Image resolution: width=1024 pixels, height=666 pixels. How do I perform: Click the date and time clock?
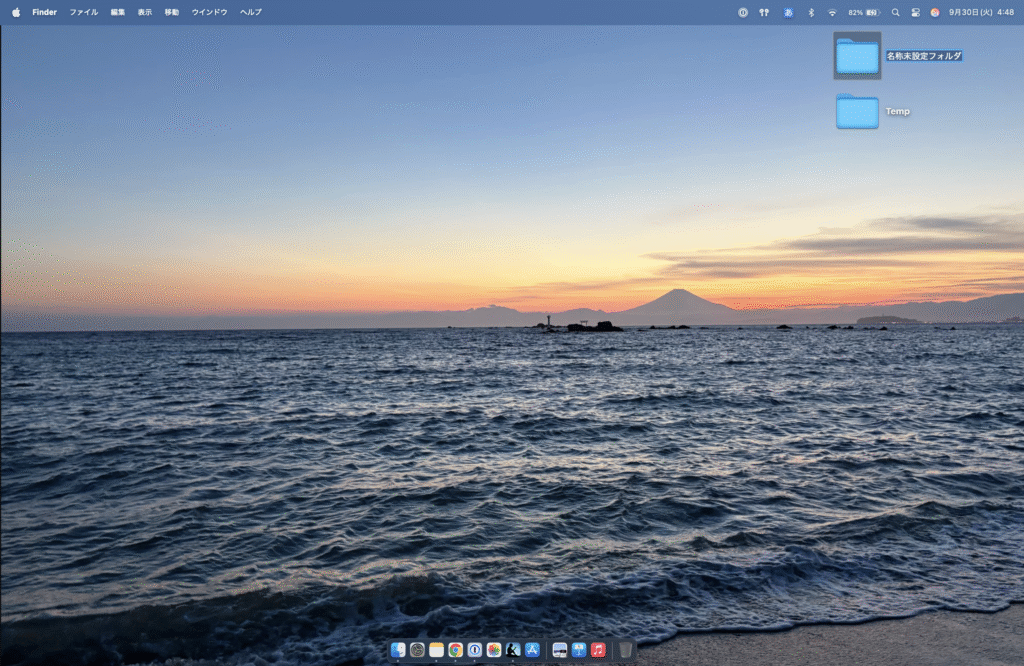click(x=981, y=12)
